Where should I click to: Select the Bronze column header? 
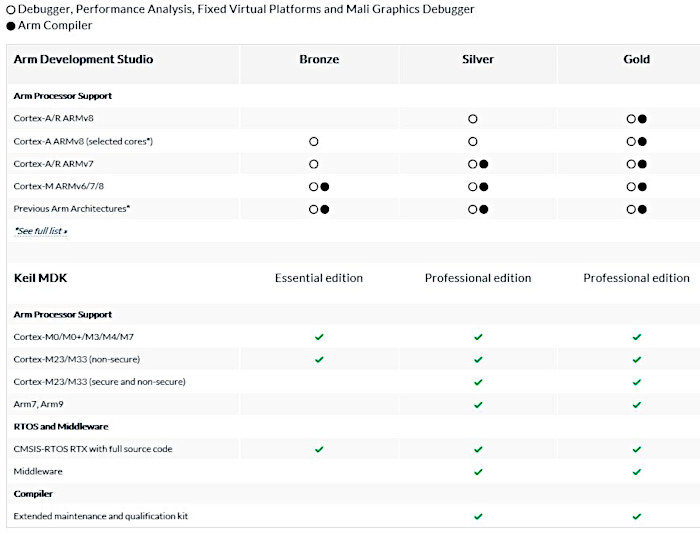tap(319, 60)
